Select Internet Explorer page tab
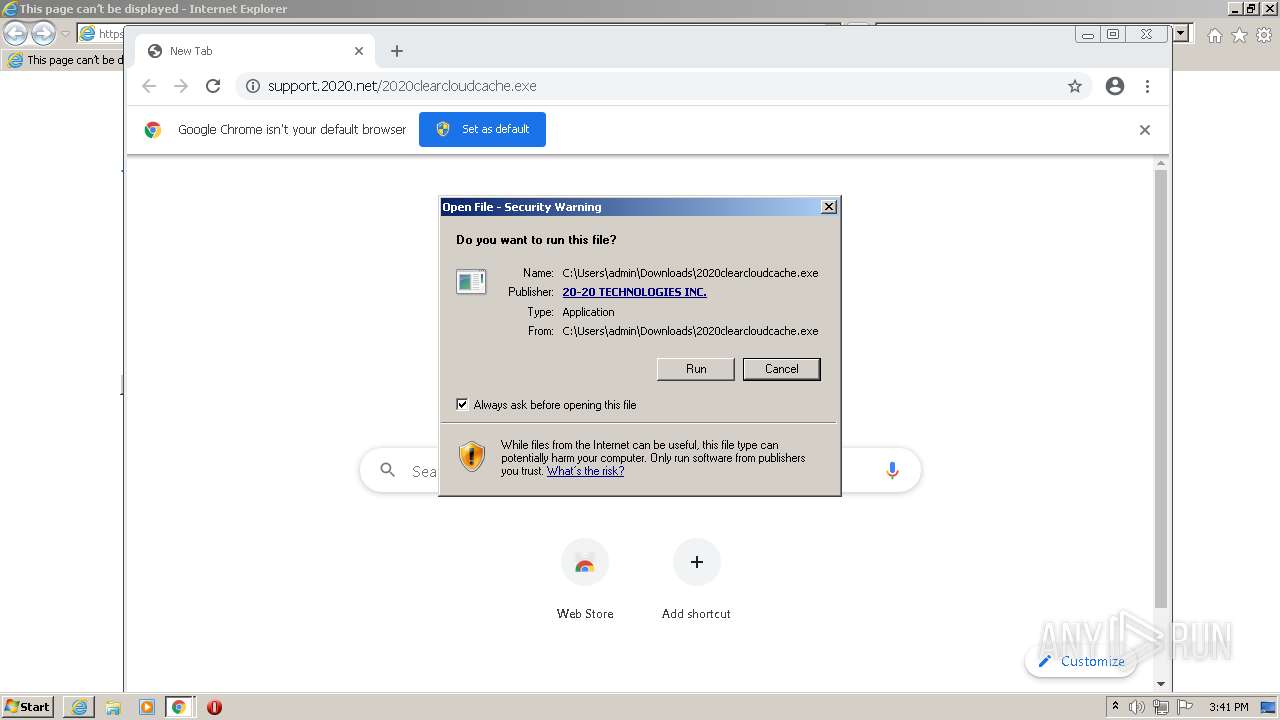The width and height of the screenshot is (1280, 720). point(65,60)
